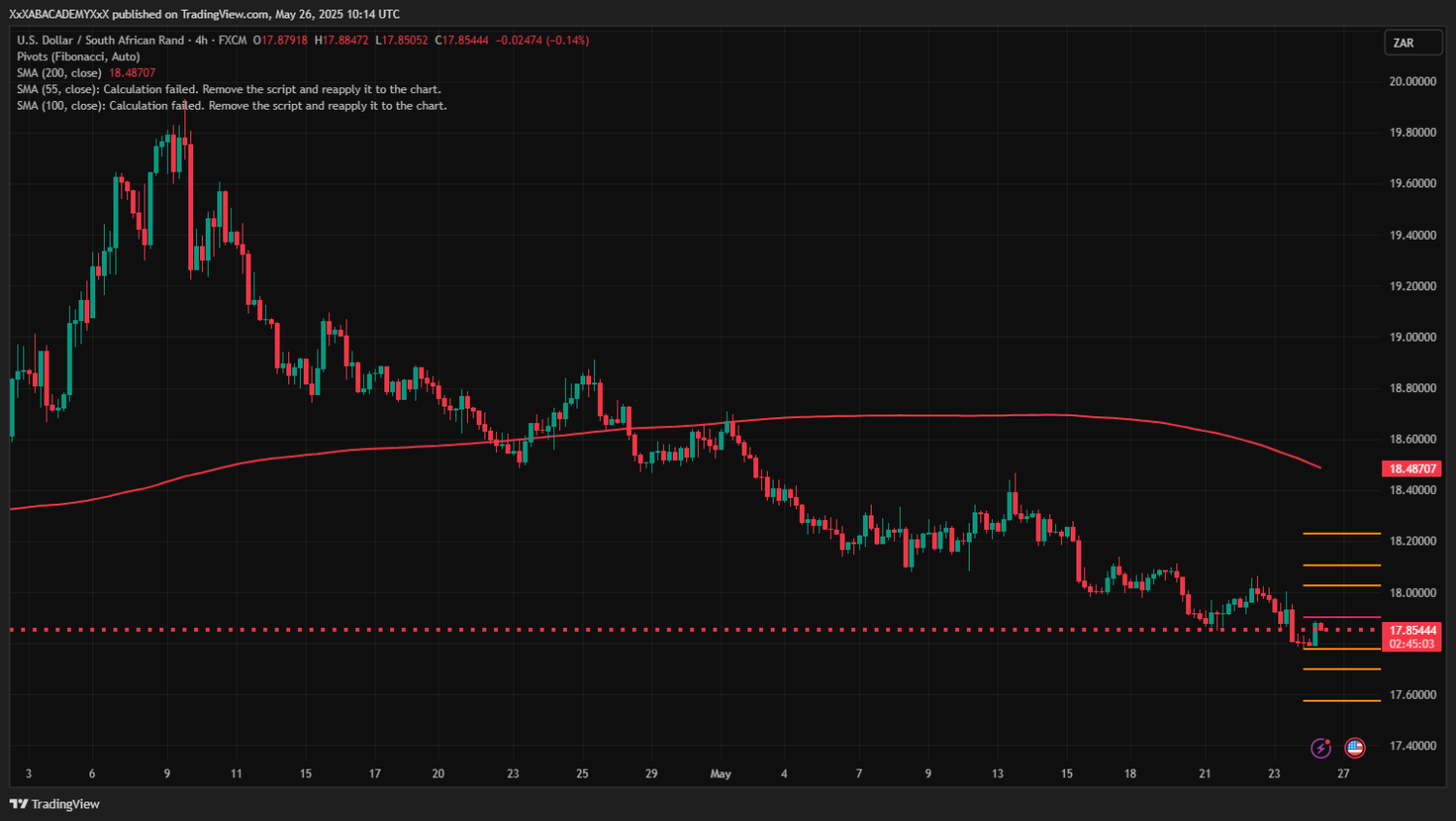
Task: Click the U.S. Dollar / South African Rand title
Action: pos(100,40)
